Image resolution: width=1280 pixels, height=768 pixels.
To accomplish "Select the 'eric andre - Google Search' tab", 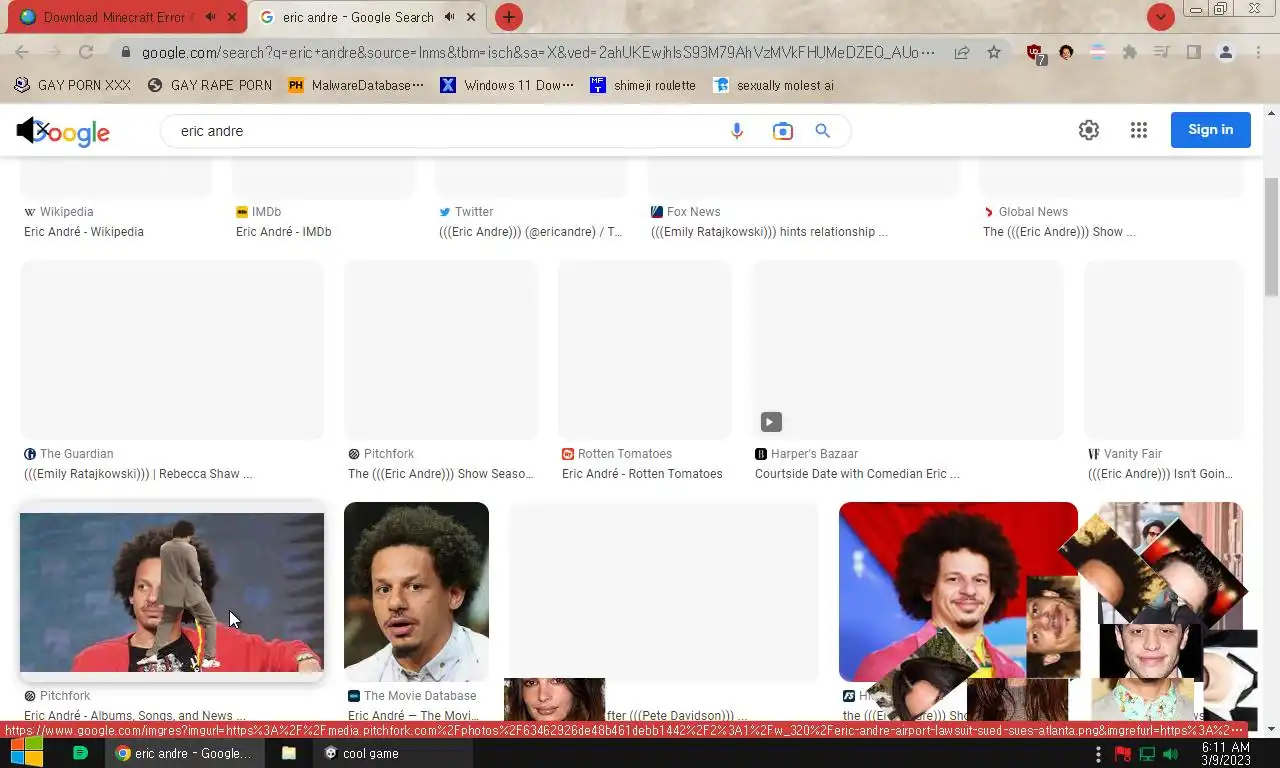I will point(358,17).
